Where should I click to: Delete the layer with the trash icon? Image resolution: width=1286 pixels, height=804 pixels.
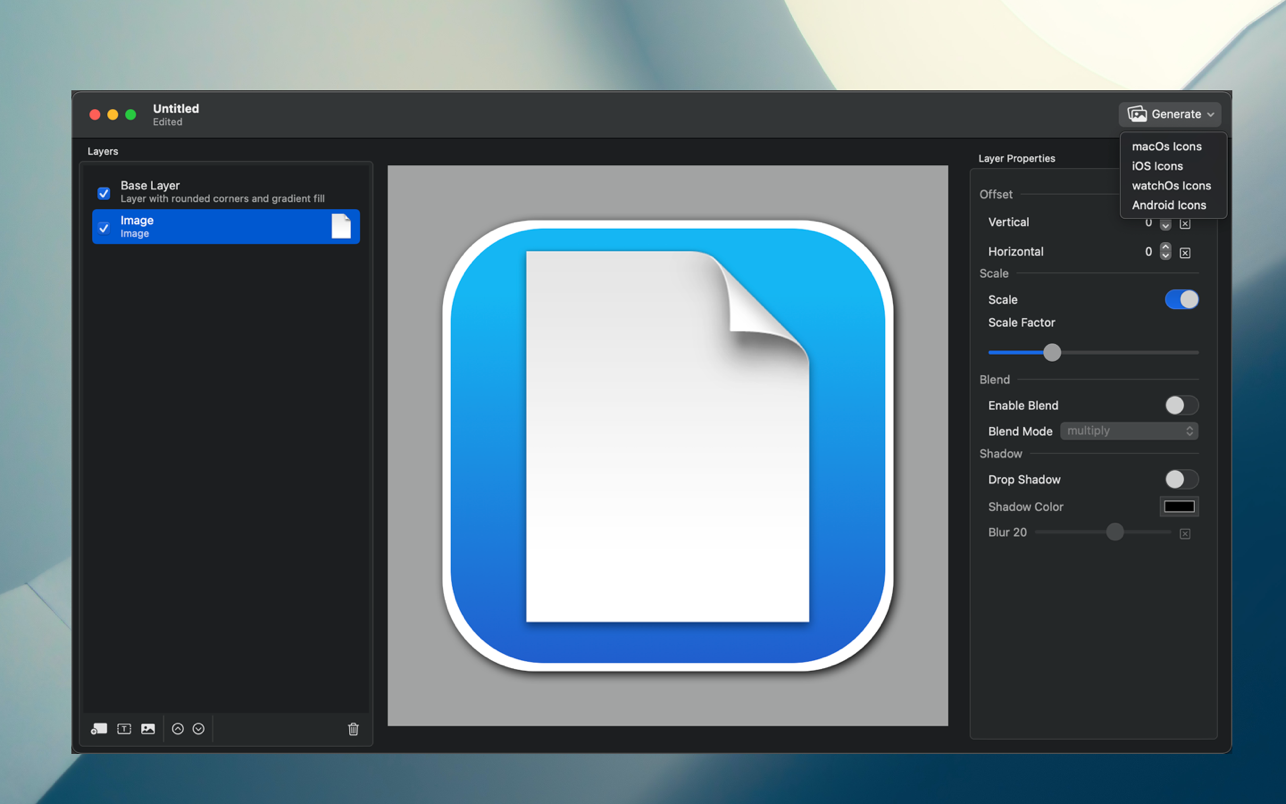[353, 729]
